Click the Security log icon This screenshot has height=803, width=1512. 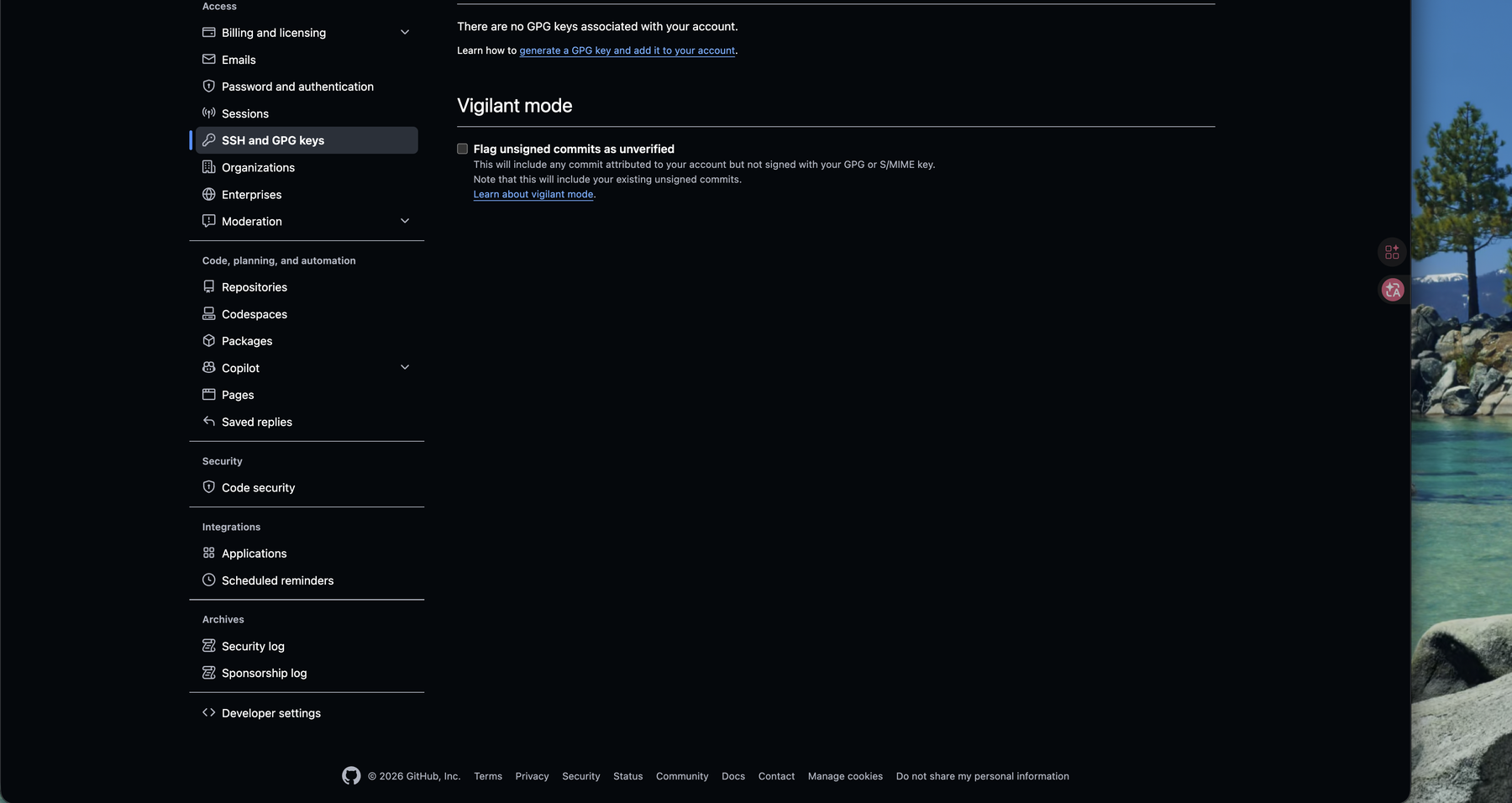[x=208, y=645]
